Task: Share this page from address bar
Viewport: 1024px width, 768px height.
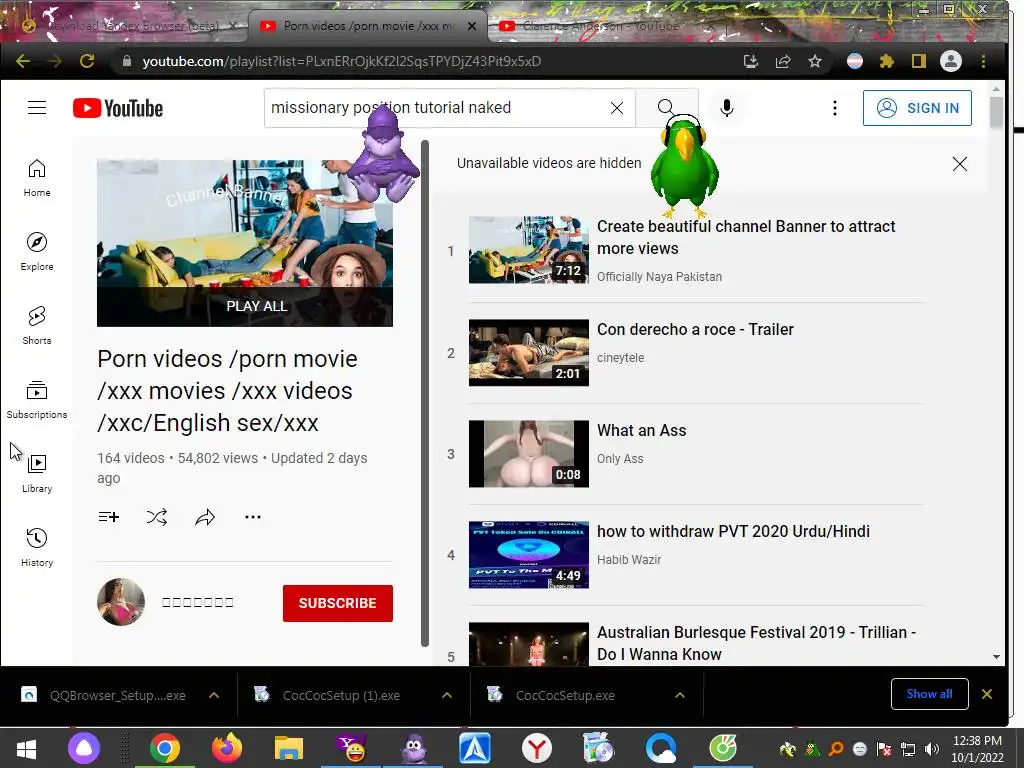Action: click(x=782, y=61)
